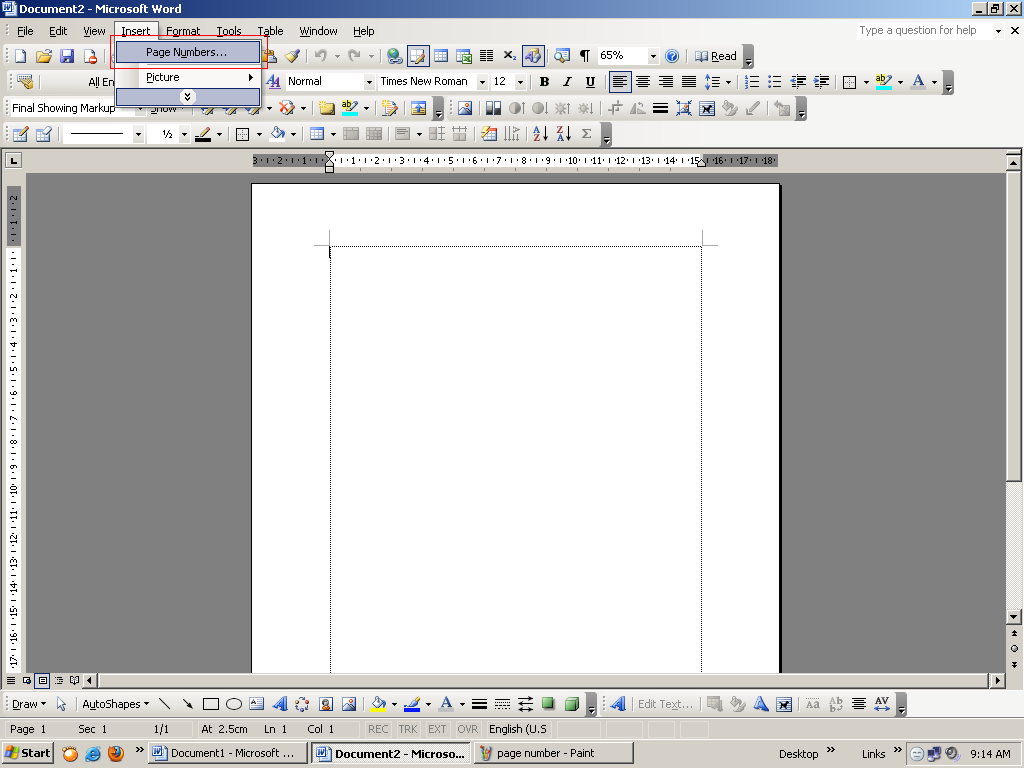Open the Tools menu
This screenshot has height=768, width=1024.
click(229, 31)
